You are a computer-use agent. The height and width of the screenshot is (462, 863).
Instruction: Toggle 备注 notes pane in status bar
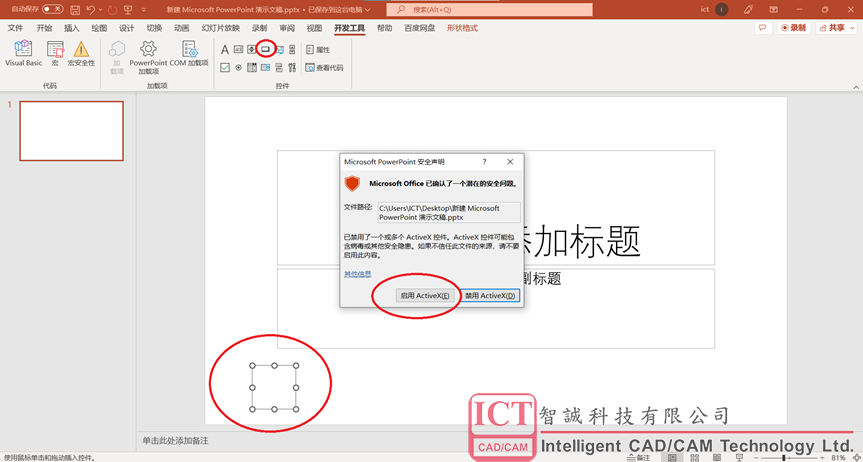tap(638, 458)
